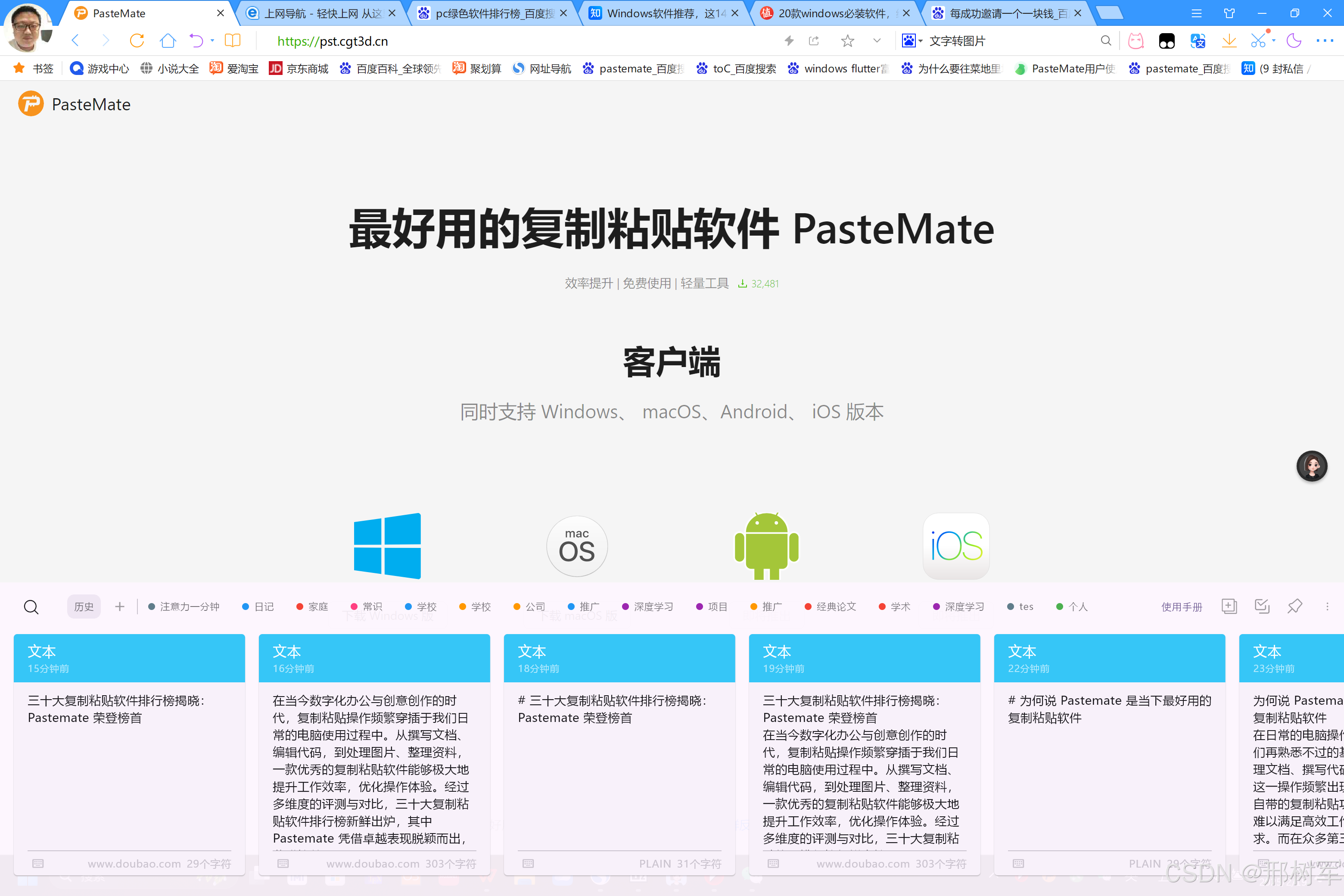The height and width of the screenshot is (896, 1344).
Task: Create a new note in PasteMate panel
Action: pyautogui.click(x=1229, y=607)
